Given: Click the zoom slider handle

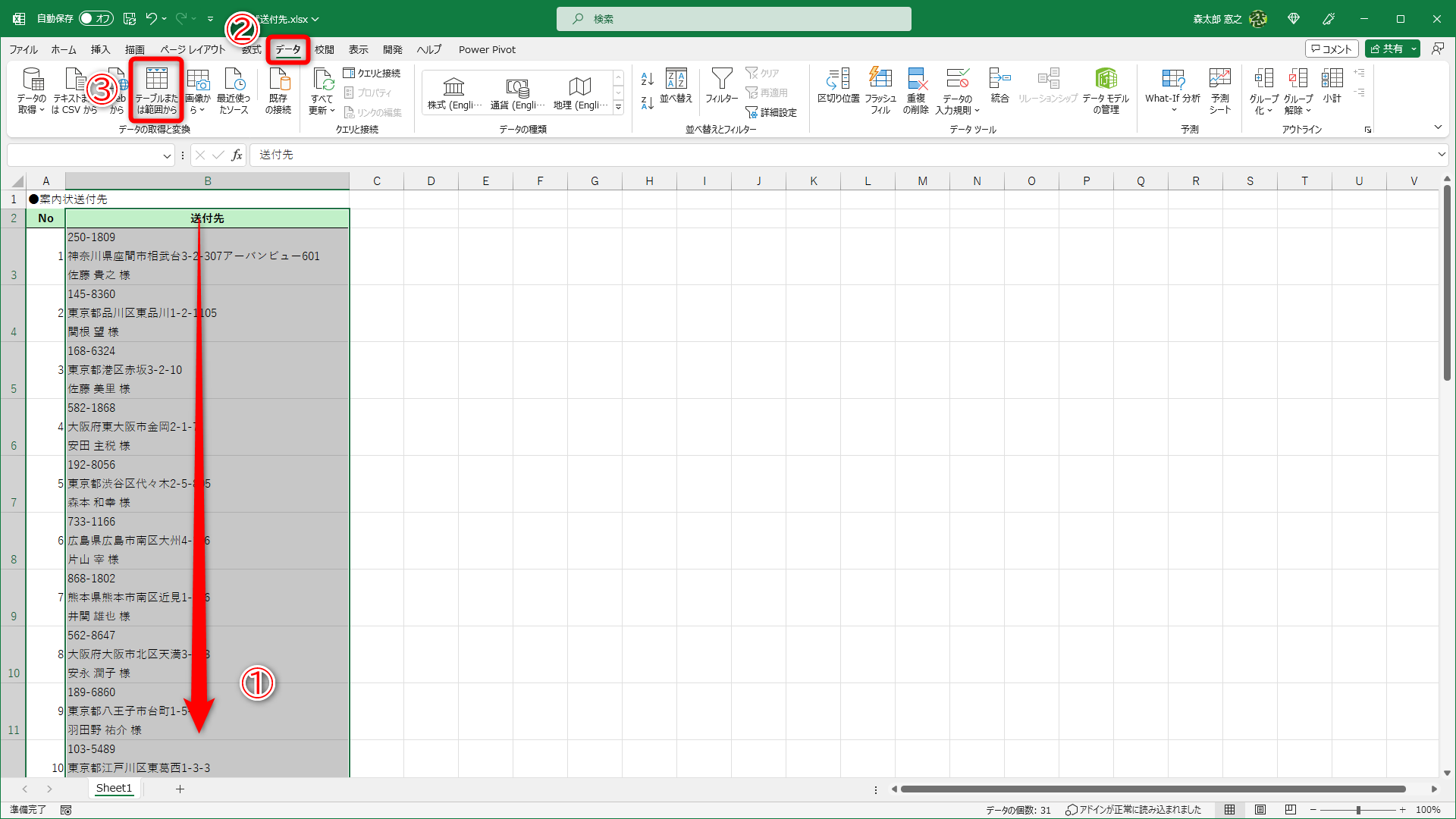Looking at the screenshot, I should [1358, 810].
